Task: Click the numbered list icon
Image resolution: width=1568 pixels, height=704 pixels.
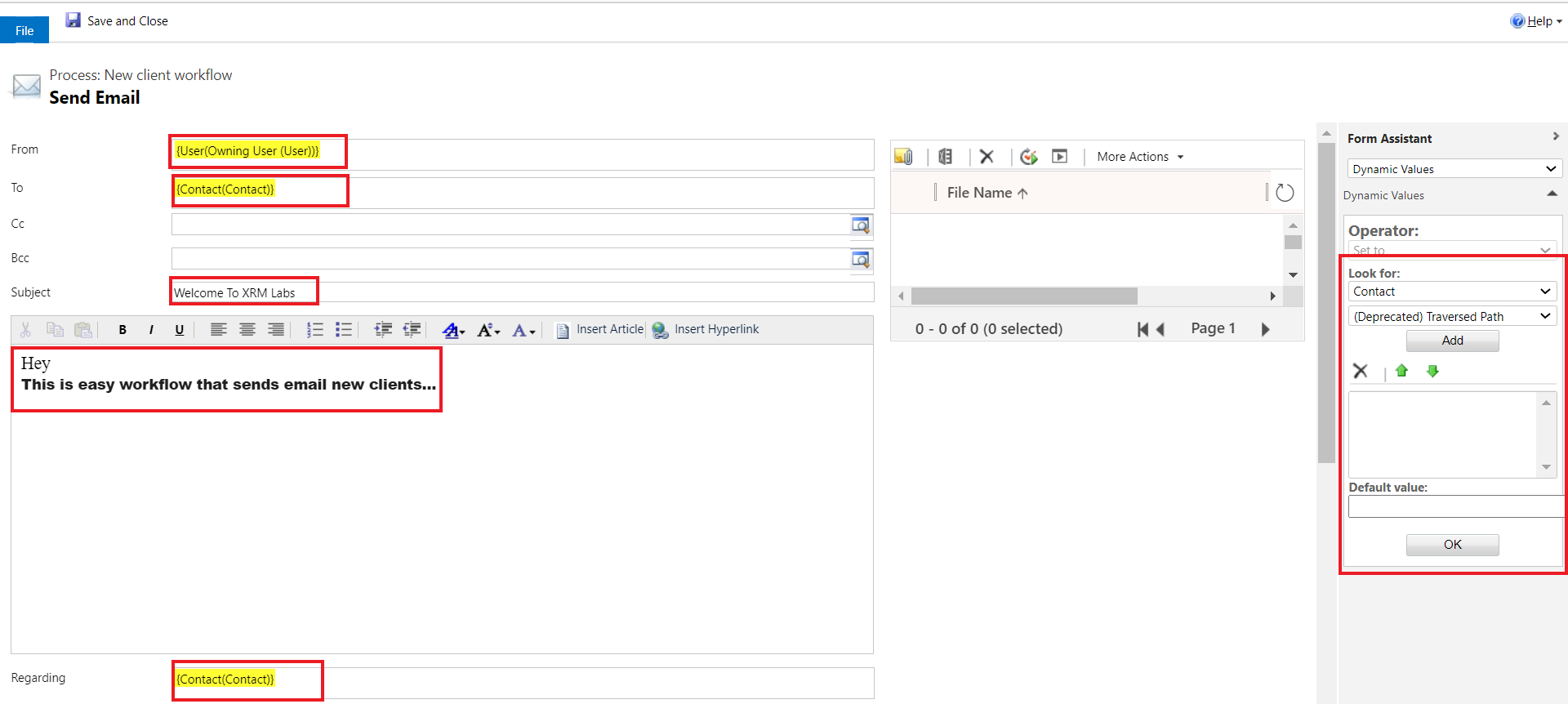Action: click(314, 330)
